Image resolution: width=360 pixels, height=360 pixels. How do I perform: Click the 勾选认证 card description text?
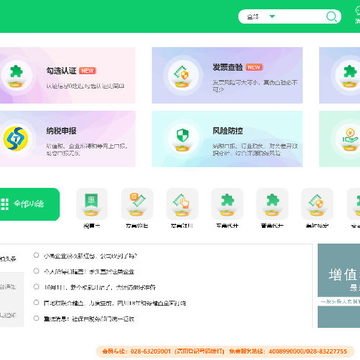[85, 86]
